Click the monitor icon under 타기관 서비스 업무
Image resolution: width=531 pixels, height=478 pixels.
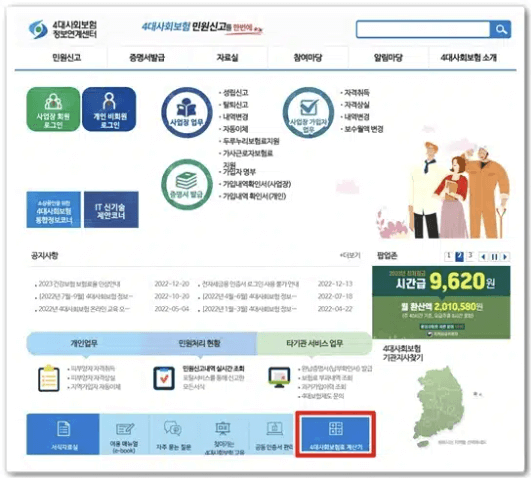point(279,377)
